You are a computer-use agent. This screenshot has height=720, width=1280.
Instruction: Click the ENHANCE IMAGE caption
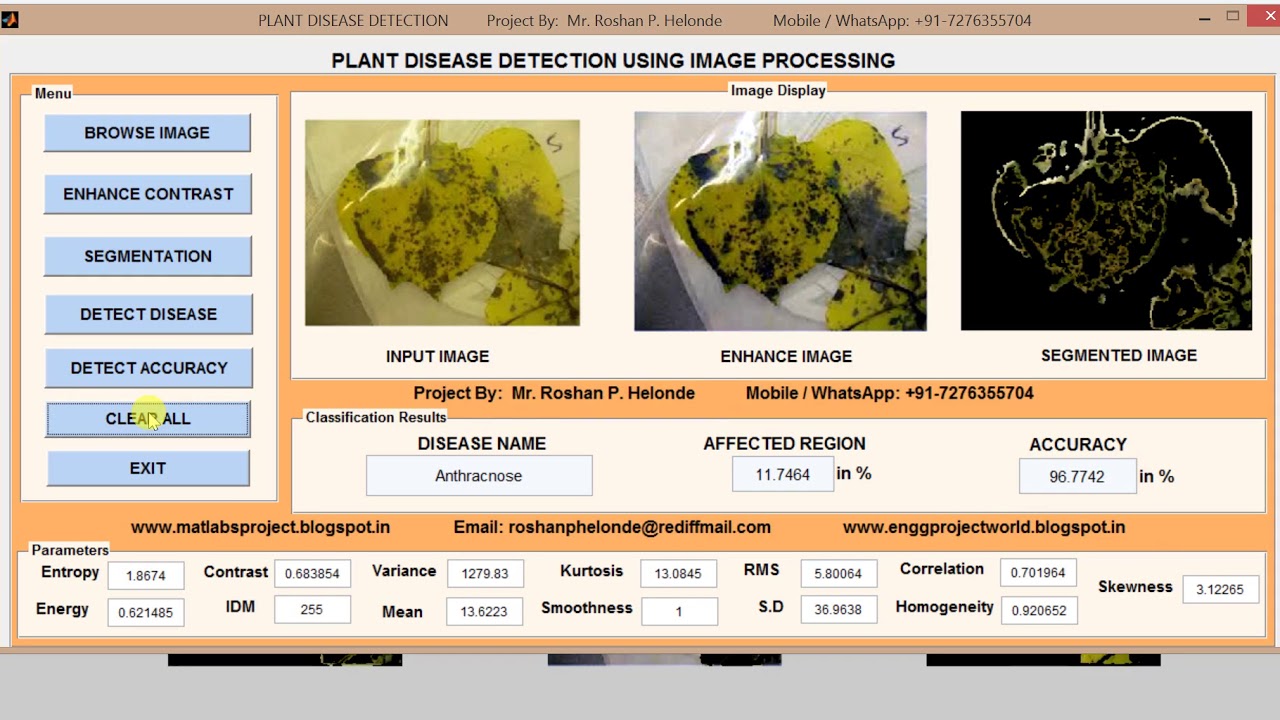coord(786,356)
